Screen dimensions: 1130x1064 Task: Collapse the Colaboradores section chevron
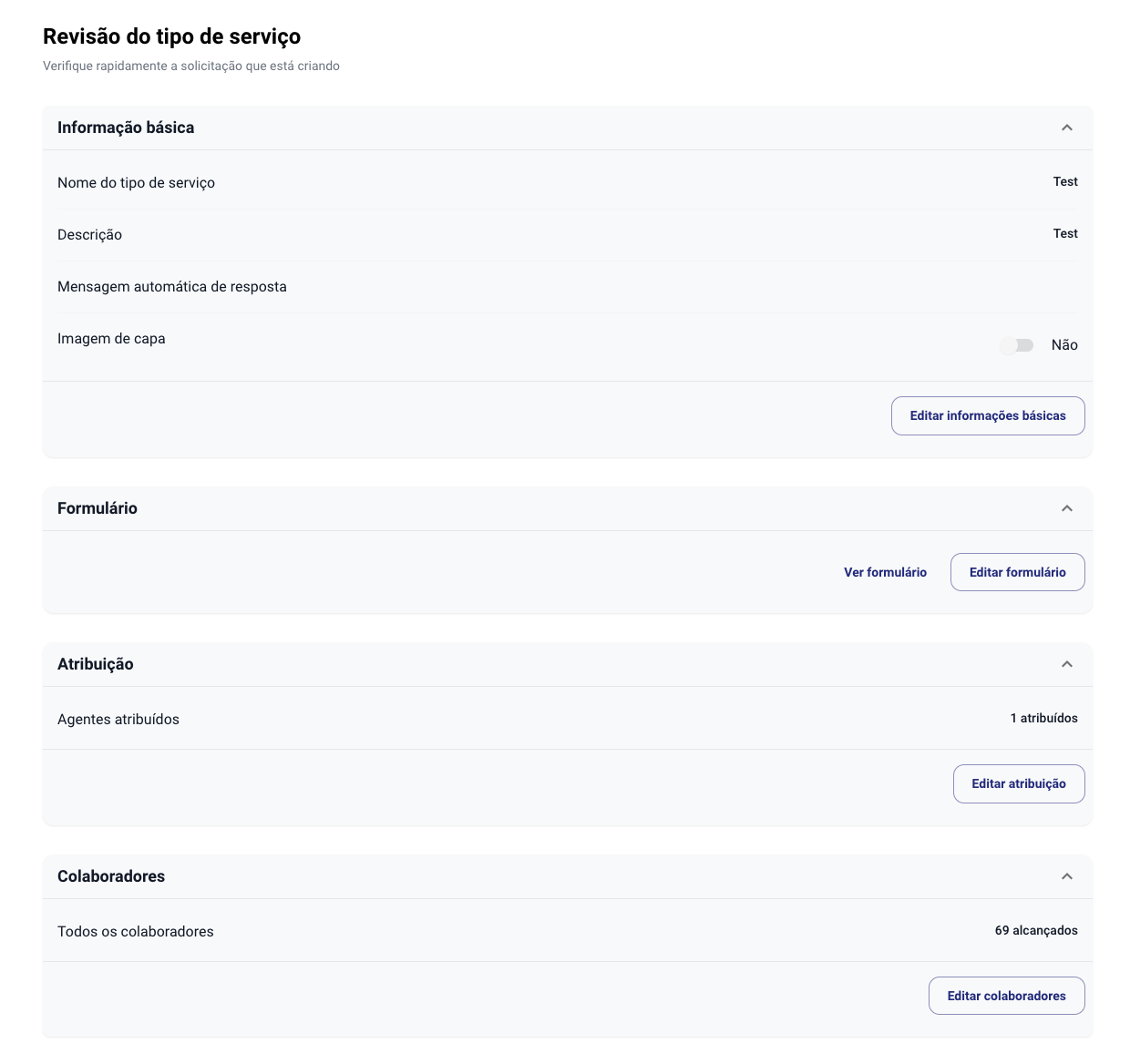[1067, 876]
